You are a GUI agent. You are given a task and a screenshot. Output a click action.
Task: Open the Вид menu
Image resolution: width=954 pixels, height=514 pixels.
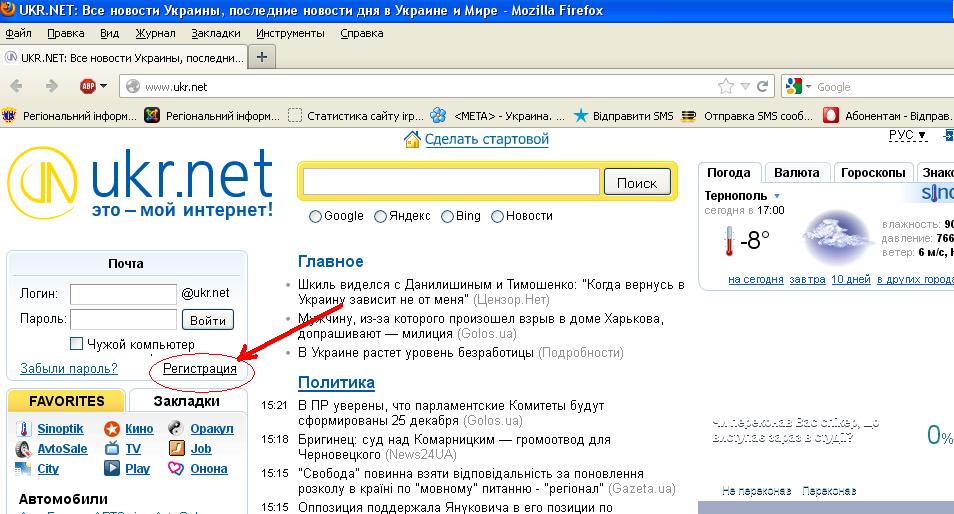click(x=110, y=33)
